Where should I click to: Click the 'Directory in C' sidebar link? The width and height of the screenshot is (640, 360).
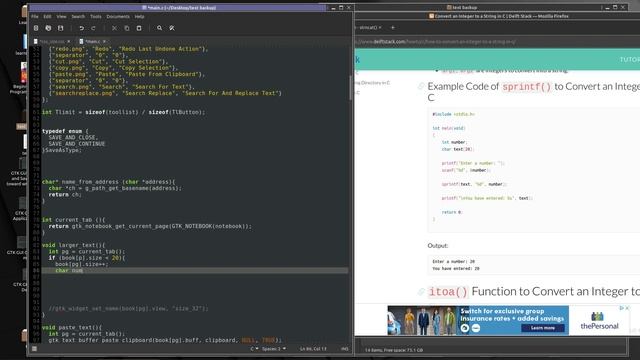(373, 83)
